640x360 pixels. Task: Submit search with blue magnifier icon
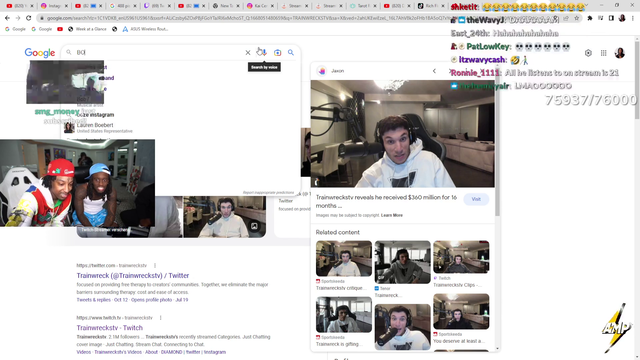point(291,52)
